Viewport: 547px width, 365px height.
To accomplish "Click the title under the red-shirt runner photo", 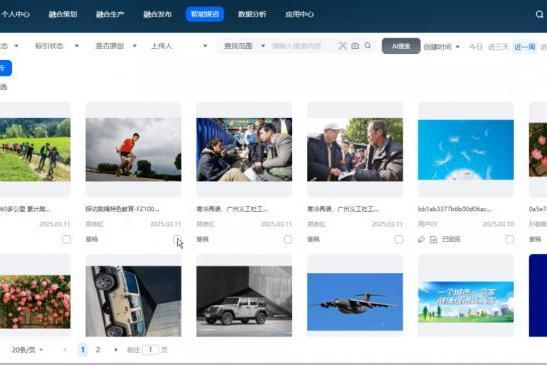I will point(122,209).
